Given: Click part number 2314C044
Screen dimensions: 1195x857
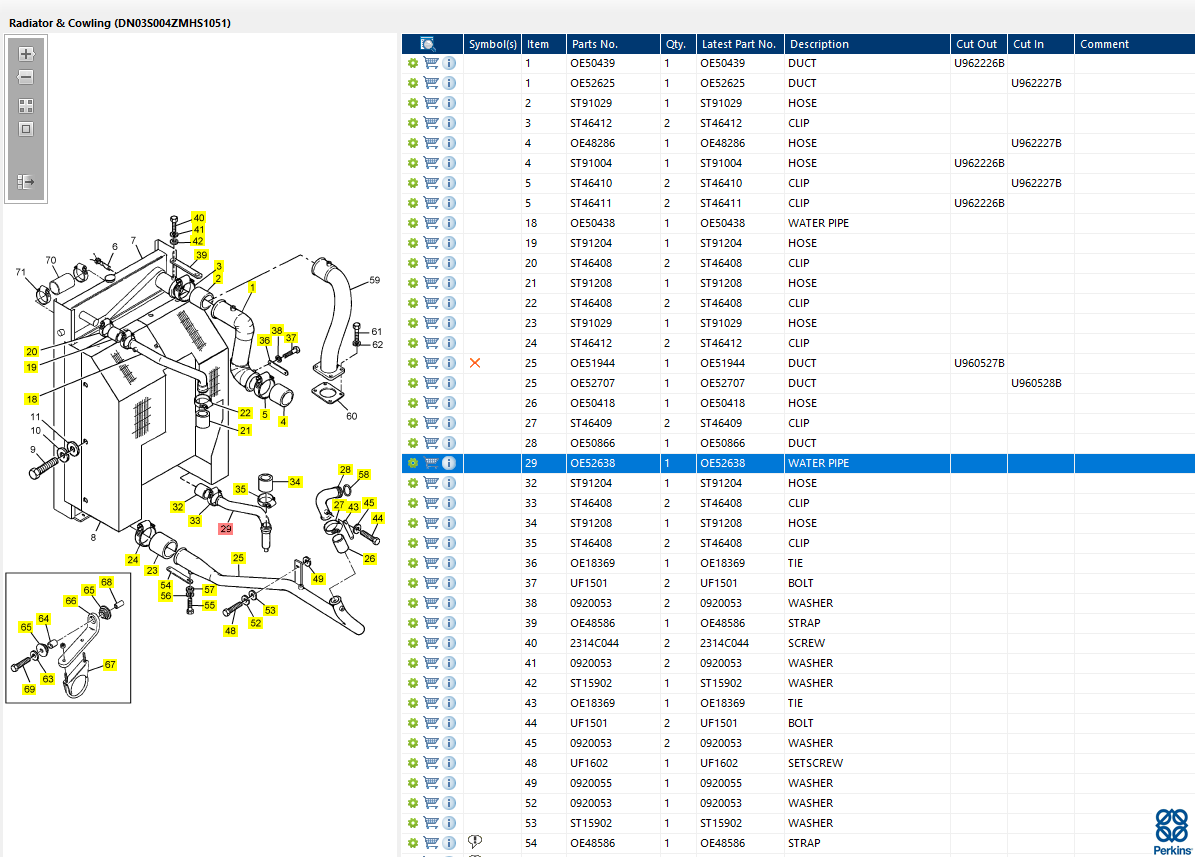Looking at the screenshot, I should [594, 643].
